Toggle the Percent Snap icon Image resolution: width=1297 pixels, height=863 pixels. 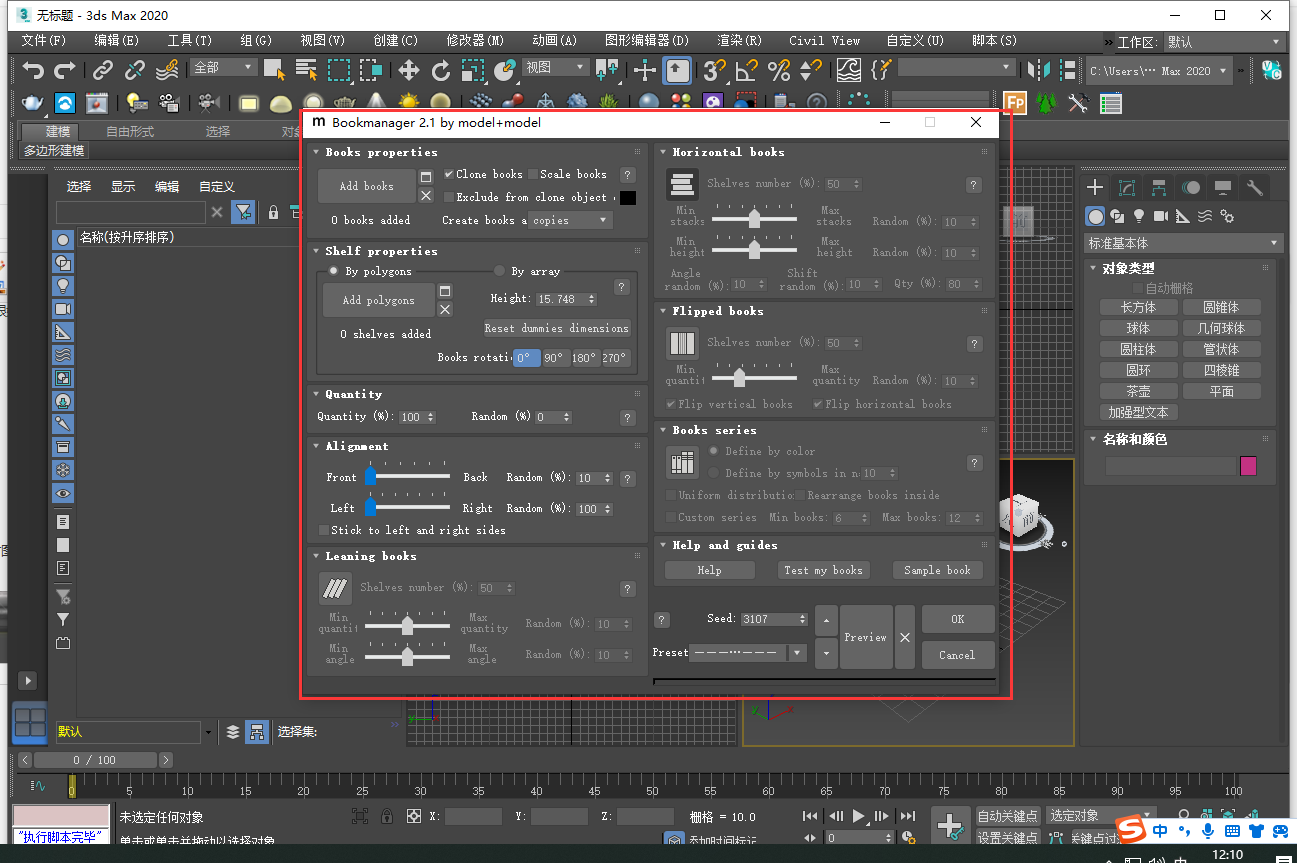coord(778,70)
